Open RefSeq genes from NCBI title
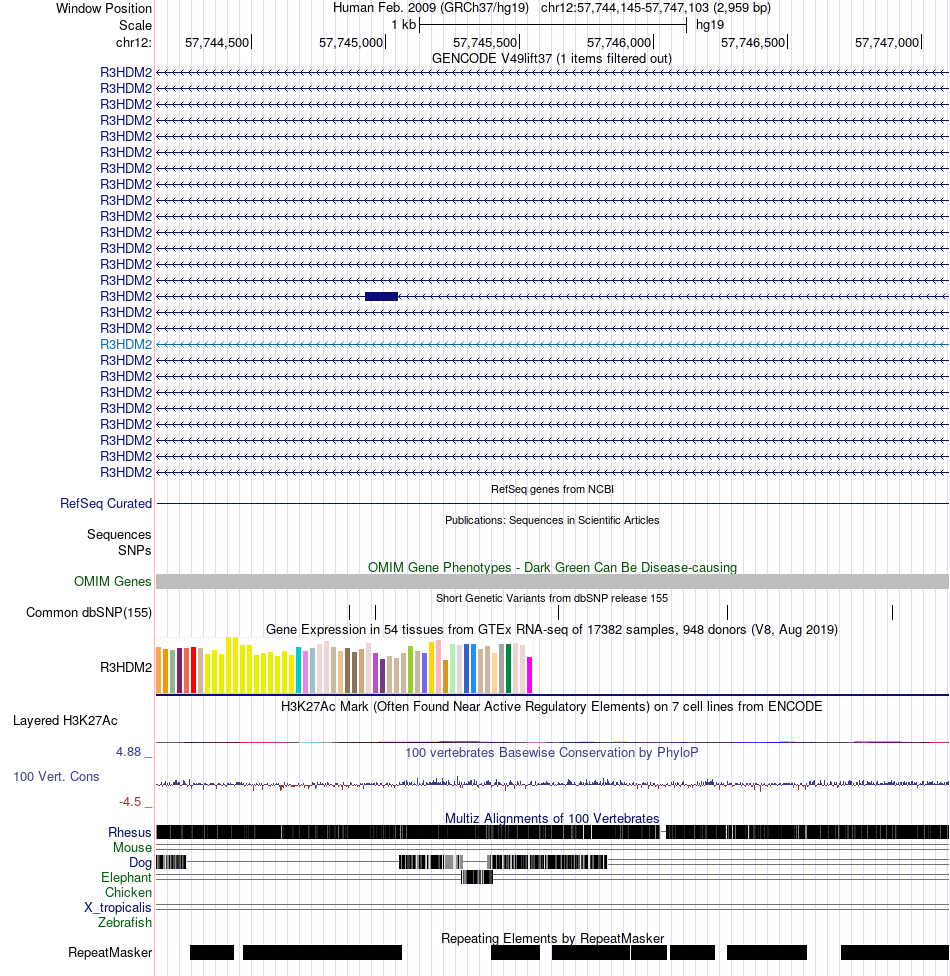Image resolution: width=950 pixels, height=976 pixels. click(x=552, y=489)
